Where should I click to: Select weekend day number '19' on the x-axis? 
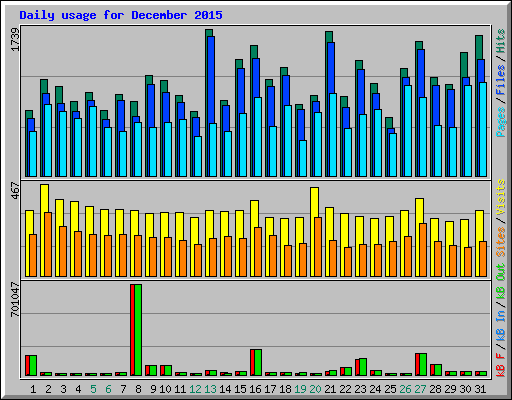pyautogui.click(x=300, y=389)
